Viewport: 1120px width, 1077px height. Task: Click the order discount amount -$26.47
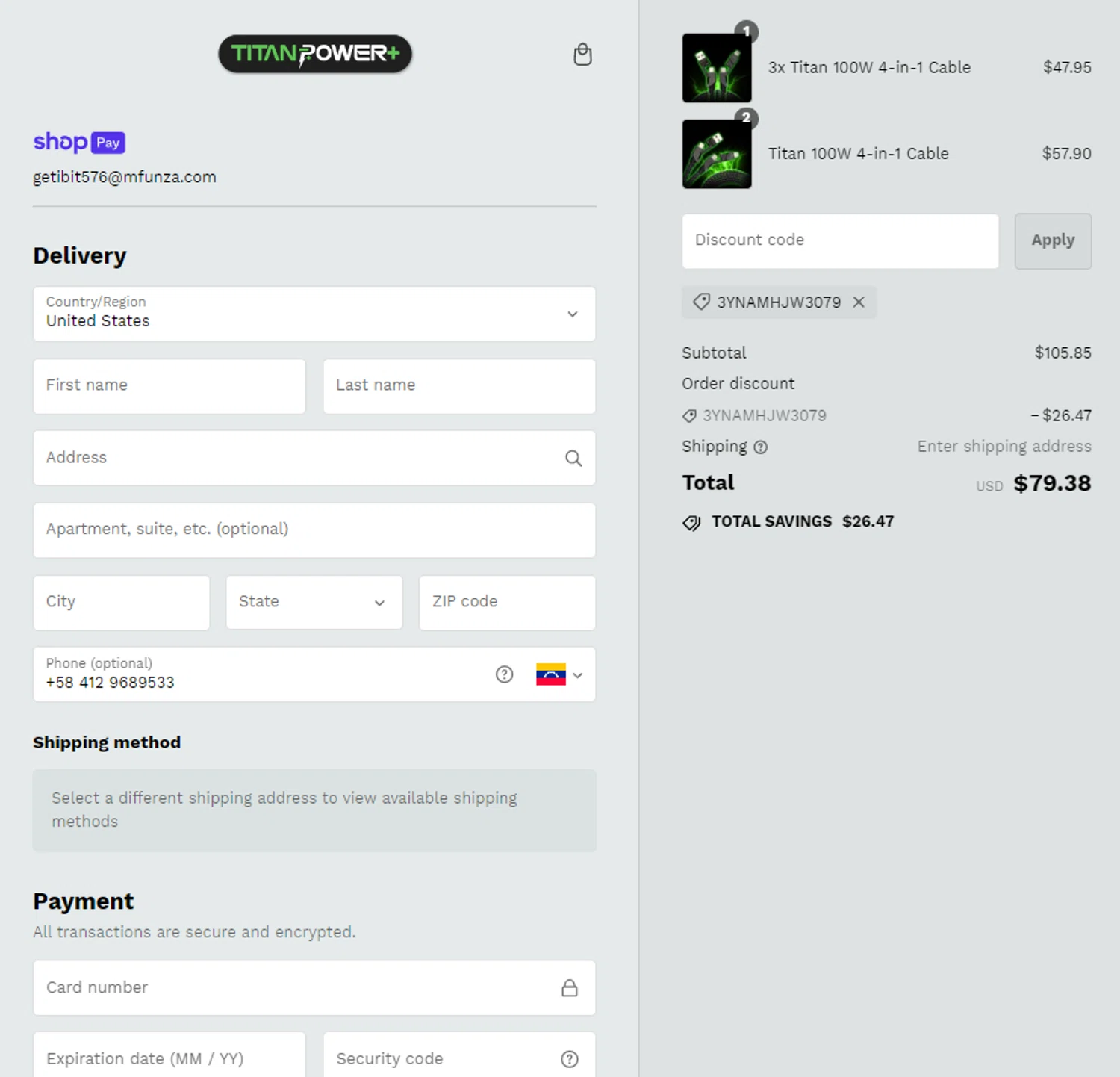tap(1061, 415)
